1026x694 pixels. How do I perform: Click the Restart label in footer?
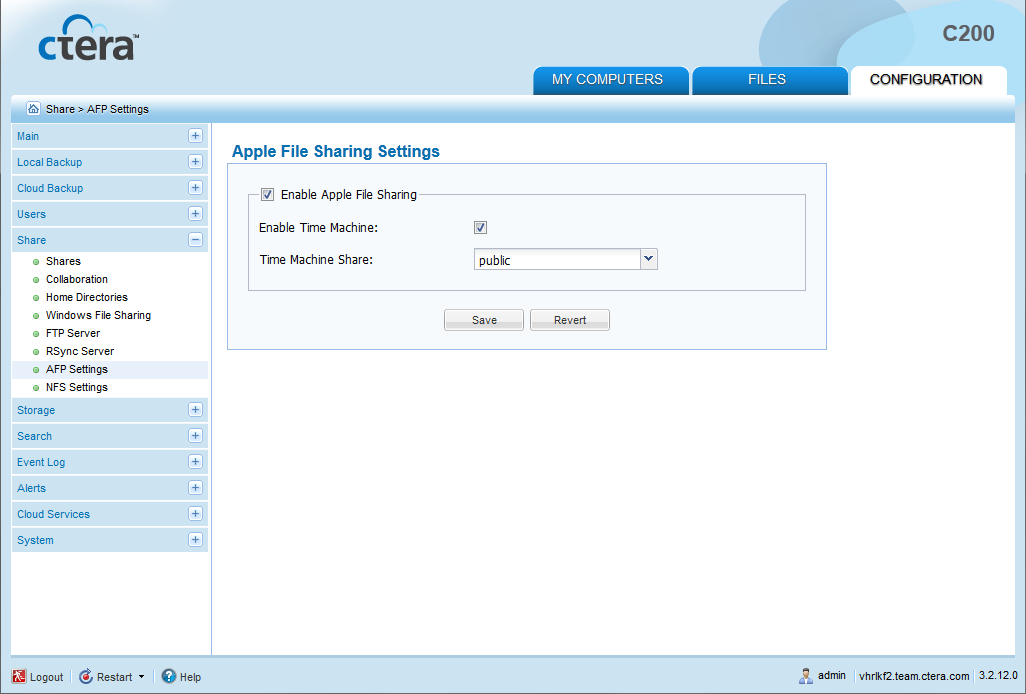(115, 677)
